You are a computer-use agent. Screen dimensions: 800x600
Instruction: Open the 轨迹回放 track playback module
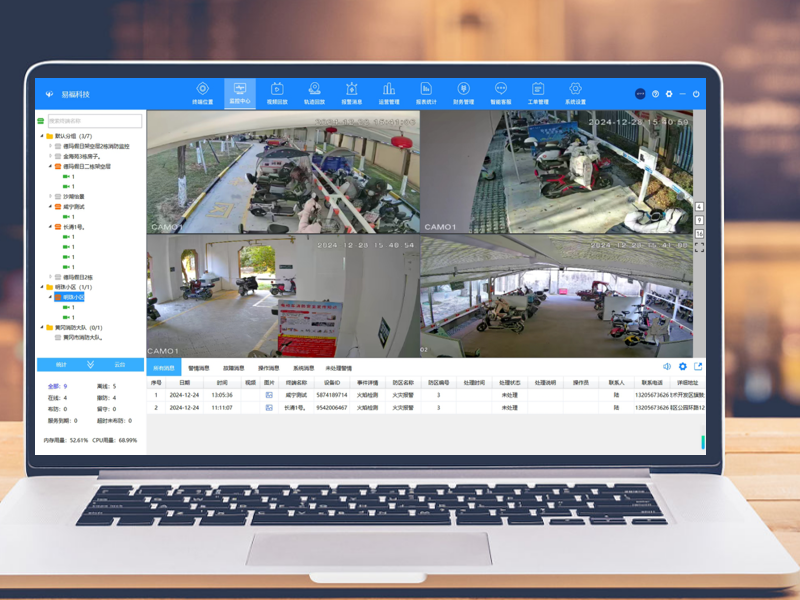coord(314,93)
